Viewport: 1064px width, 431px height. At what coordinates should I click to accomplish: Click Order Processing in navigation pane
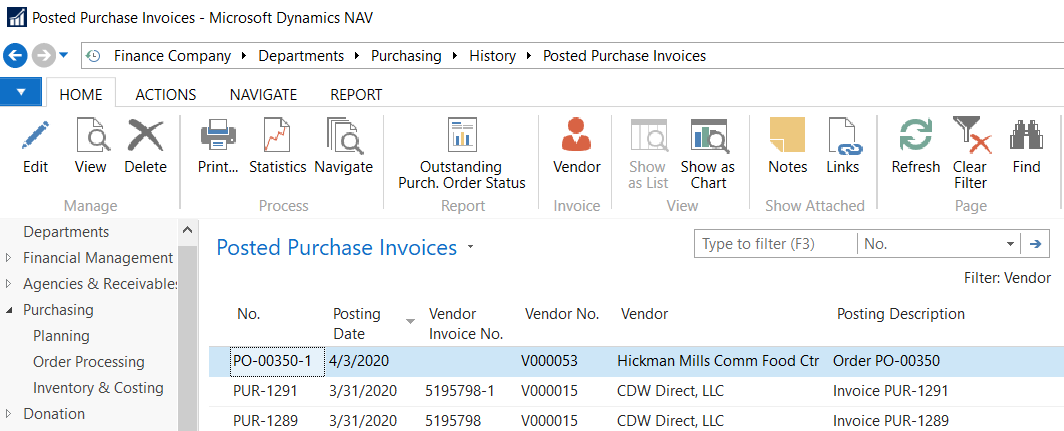[88, 362]
